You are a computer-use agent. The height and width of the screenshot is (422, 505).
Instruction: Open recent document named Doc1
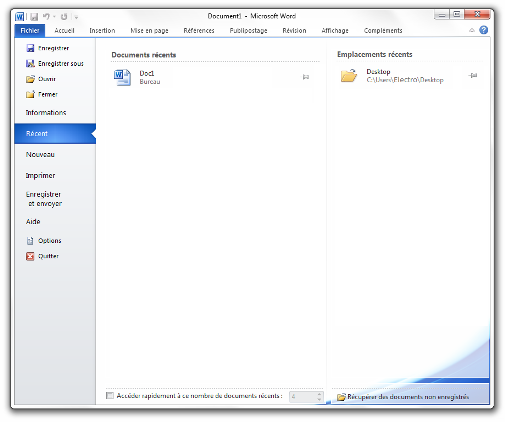pyautogui.click(x=213, y=77)
